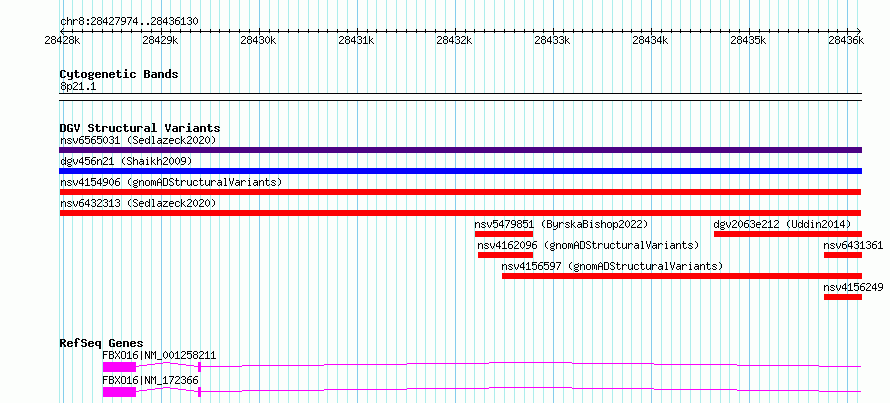The image size is (890, 403).
Task: Click the nsv6565031 dark purple variant bar
Action: pyautogui.click(x=460, y=150)
